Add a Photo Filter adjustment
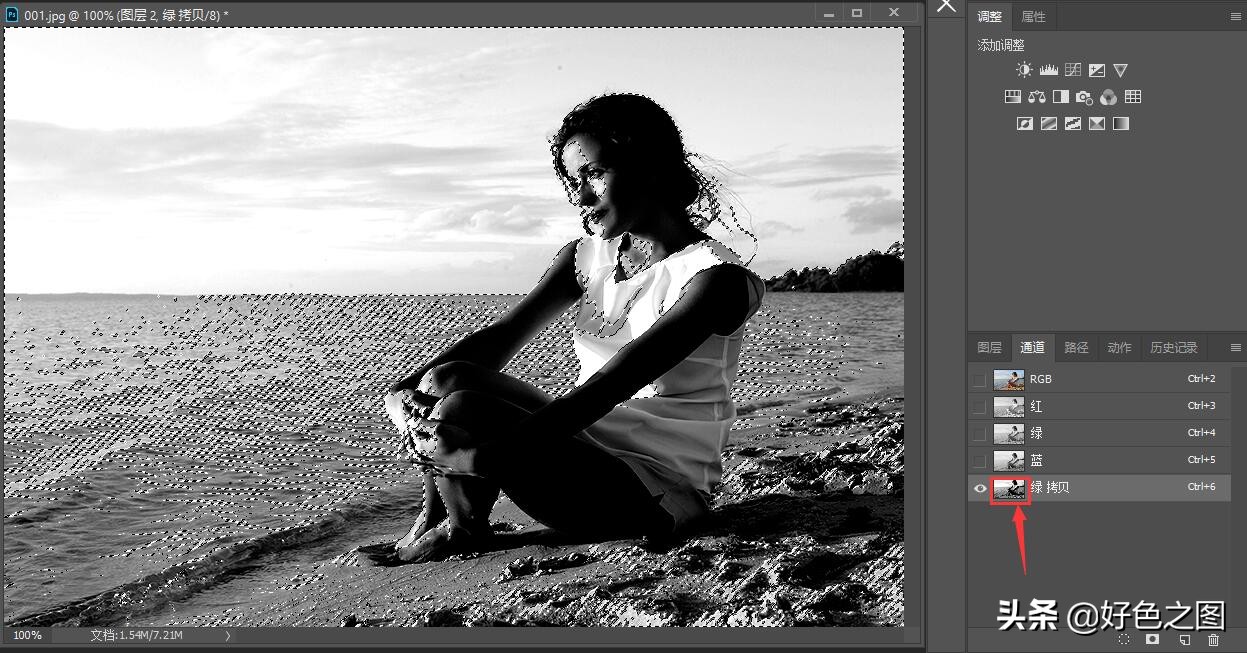 pyautogui.click(x=1084, y=97)
